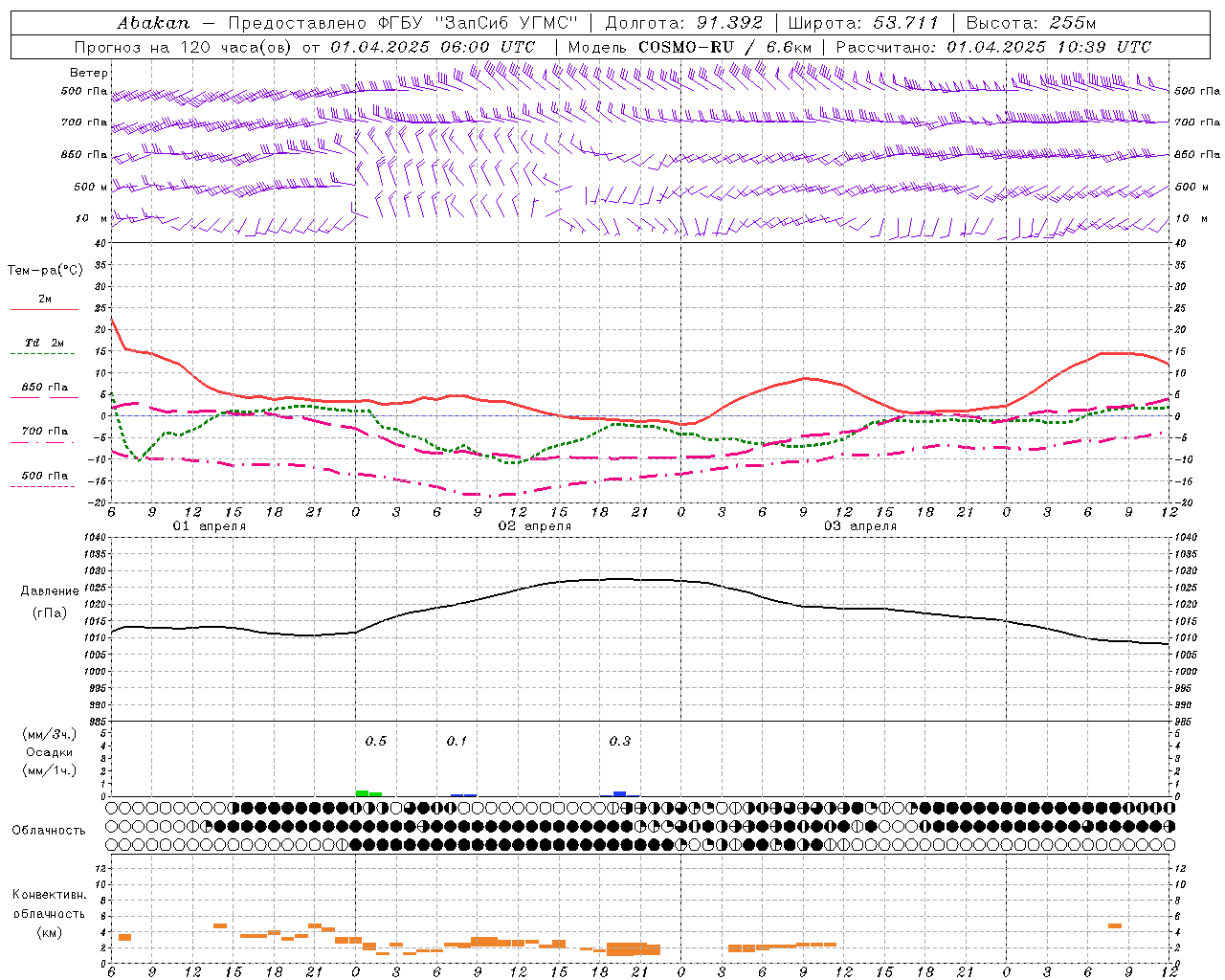Click the date label "03 апреля"
Screen dimensions: 1225x980
point(859,526)
